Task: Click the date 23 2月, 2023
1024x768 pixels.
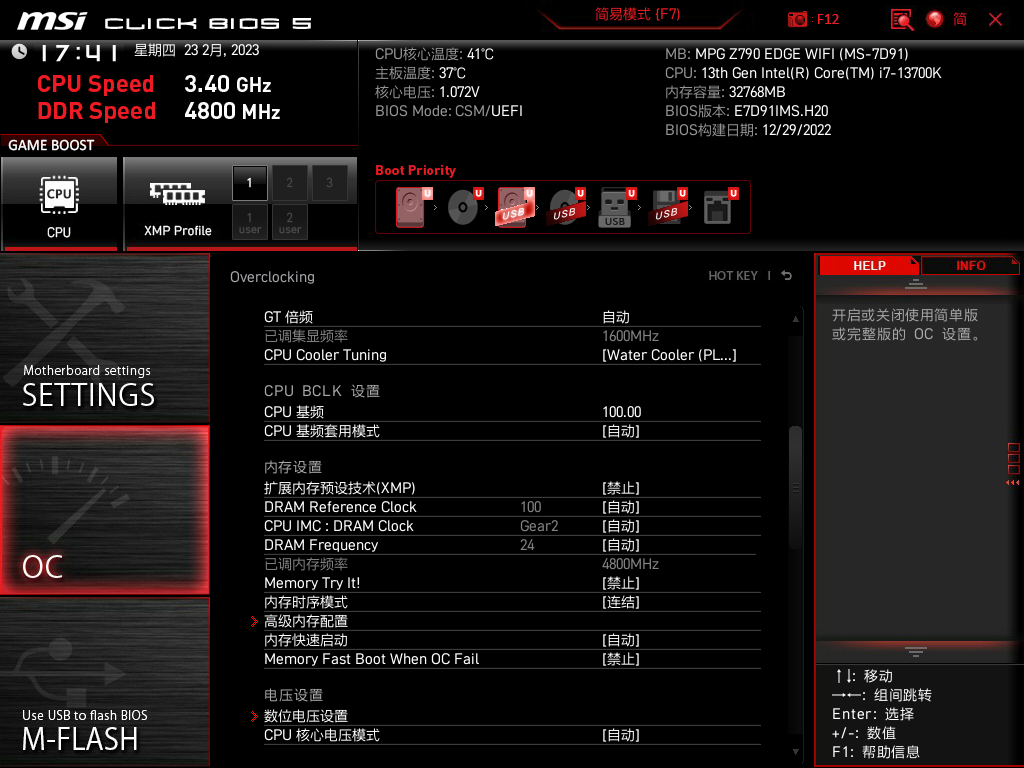Action: (221, 50)
